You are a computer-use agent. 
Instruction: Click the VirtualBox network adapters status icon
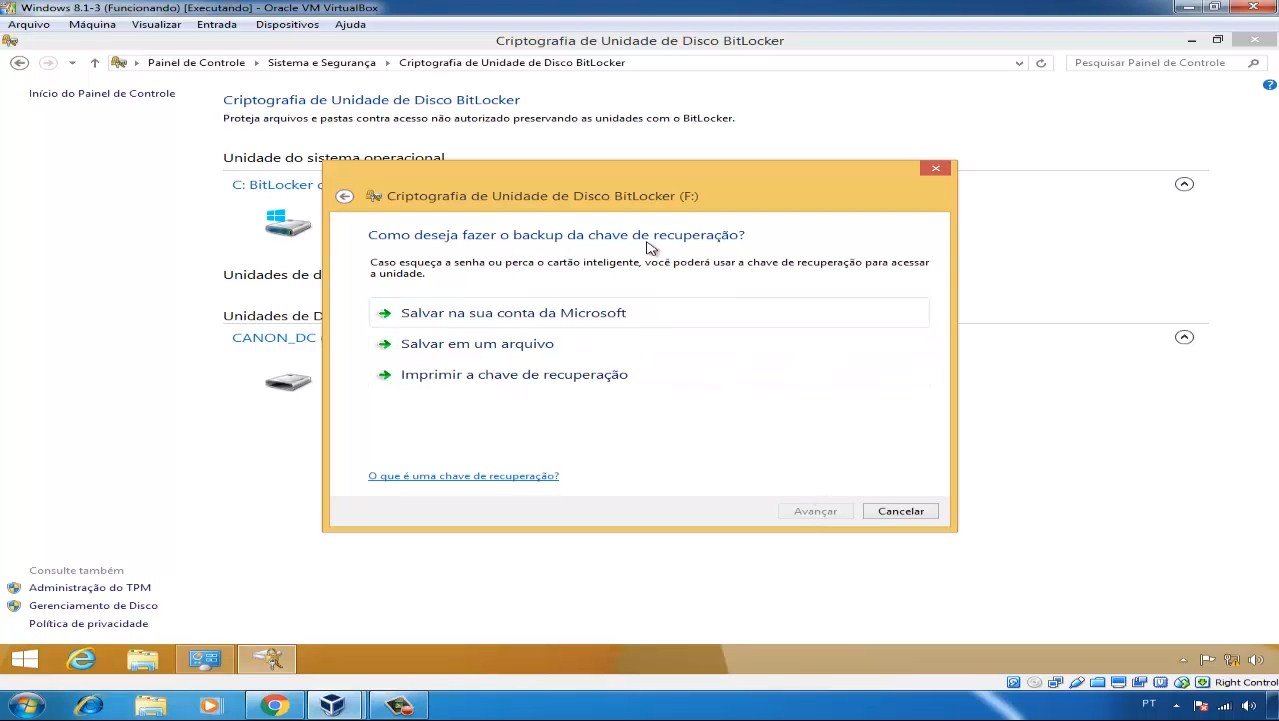tap(1056, 683)
